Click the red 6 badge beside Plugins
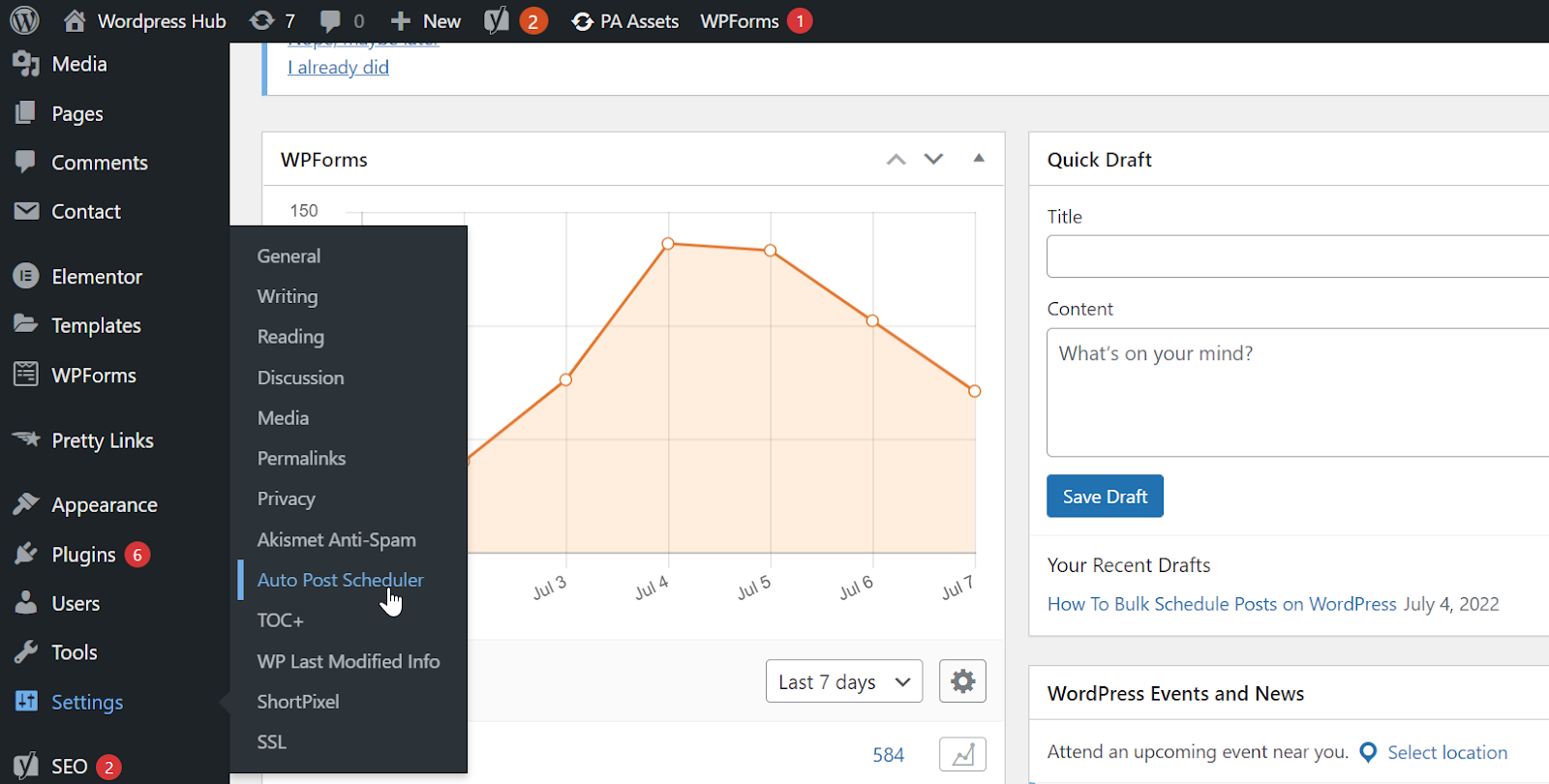This screenshot has width=1549, height=784. click(137, 555)
